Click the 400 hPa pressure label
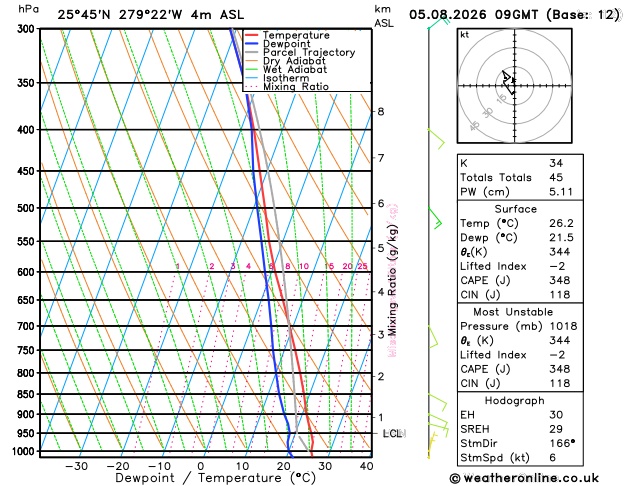Screen dimensions: 629x486 28,130
